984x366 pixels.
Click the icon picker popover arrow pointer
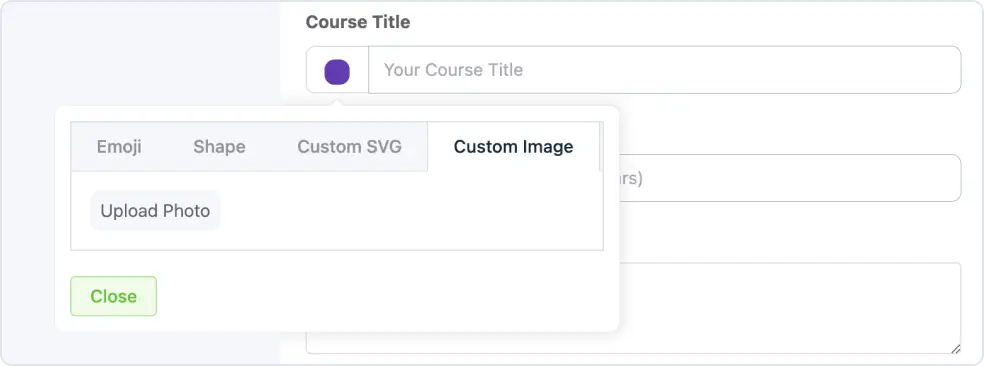[337, 100]
